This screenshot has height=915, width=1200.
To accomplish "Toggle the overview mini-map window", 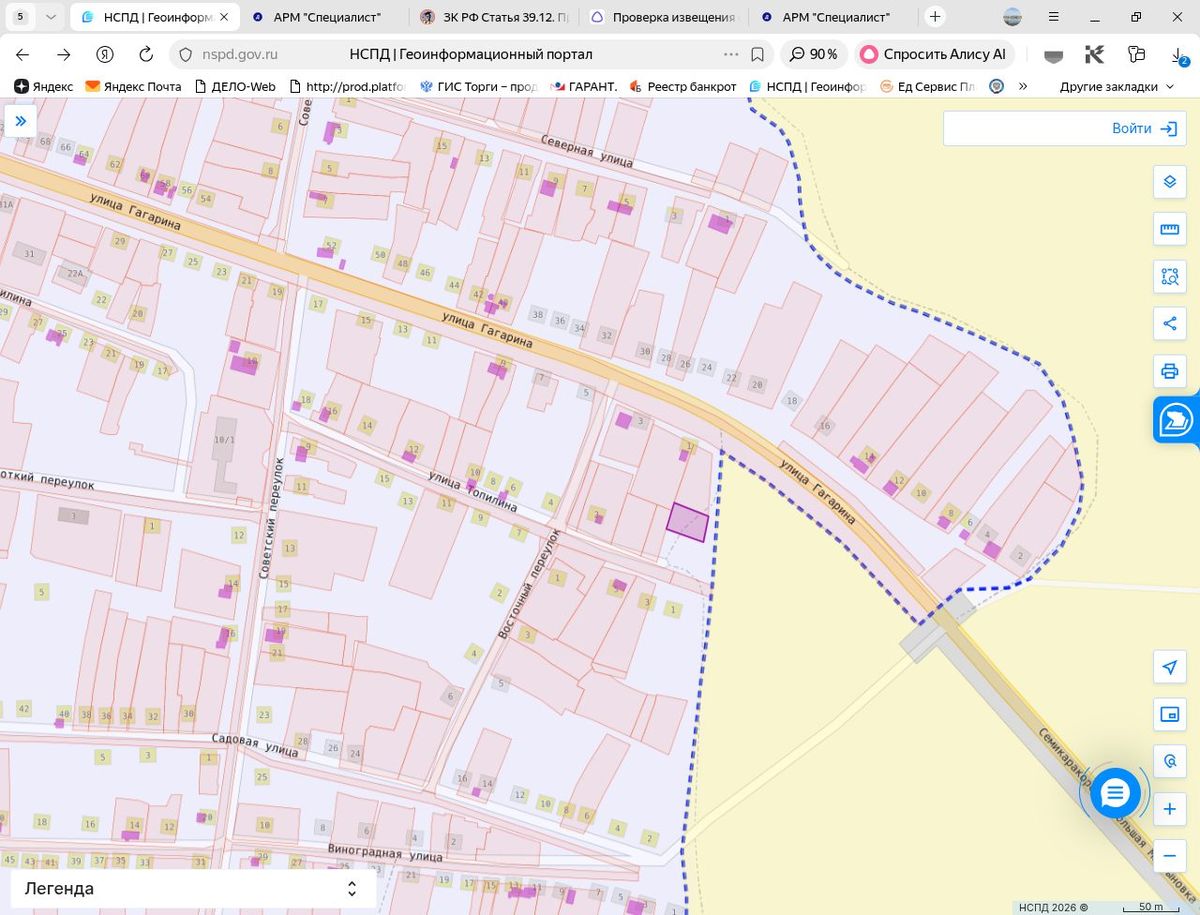I will (1169, 714).
